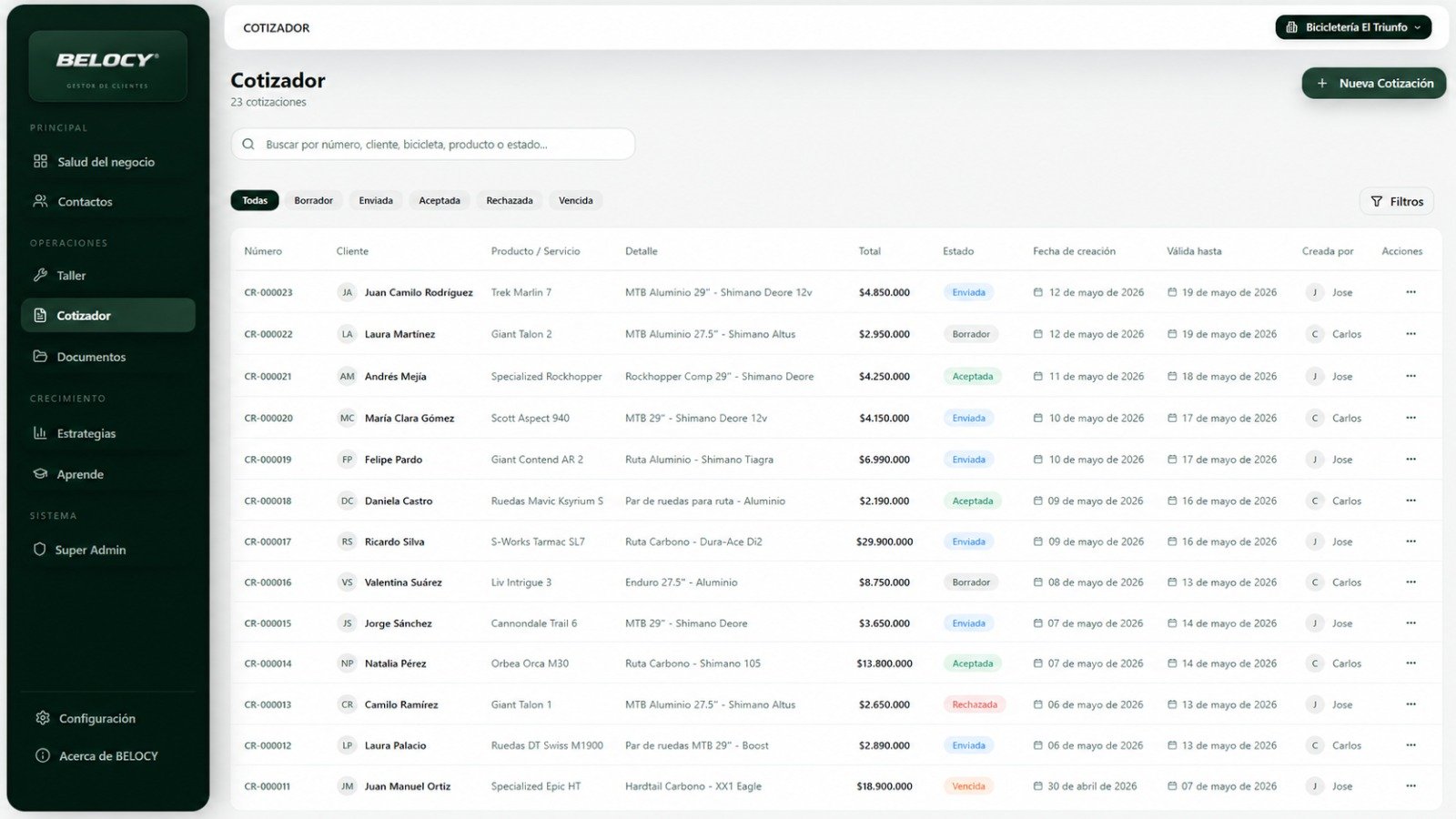The image size is (1456, 819).
Task: Open actions menu for CR-000018
Action: click(x=1410, y=500)
